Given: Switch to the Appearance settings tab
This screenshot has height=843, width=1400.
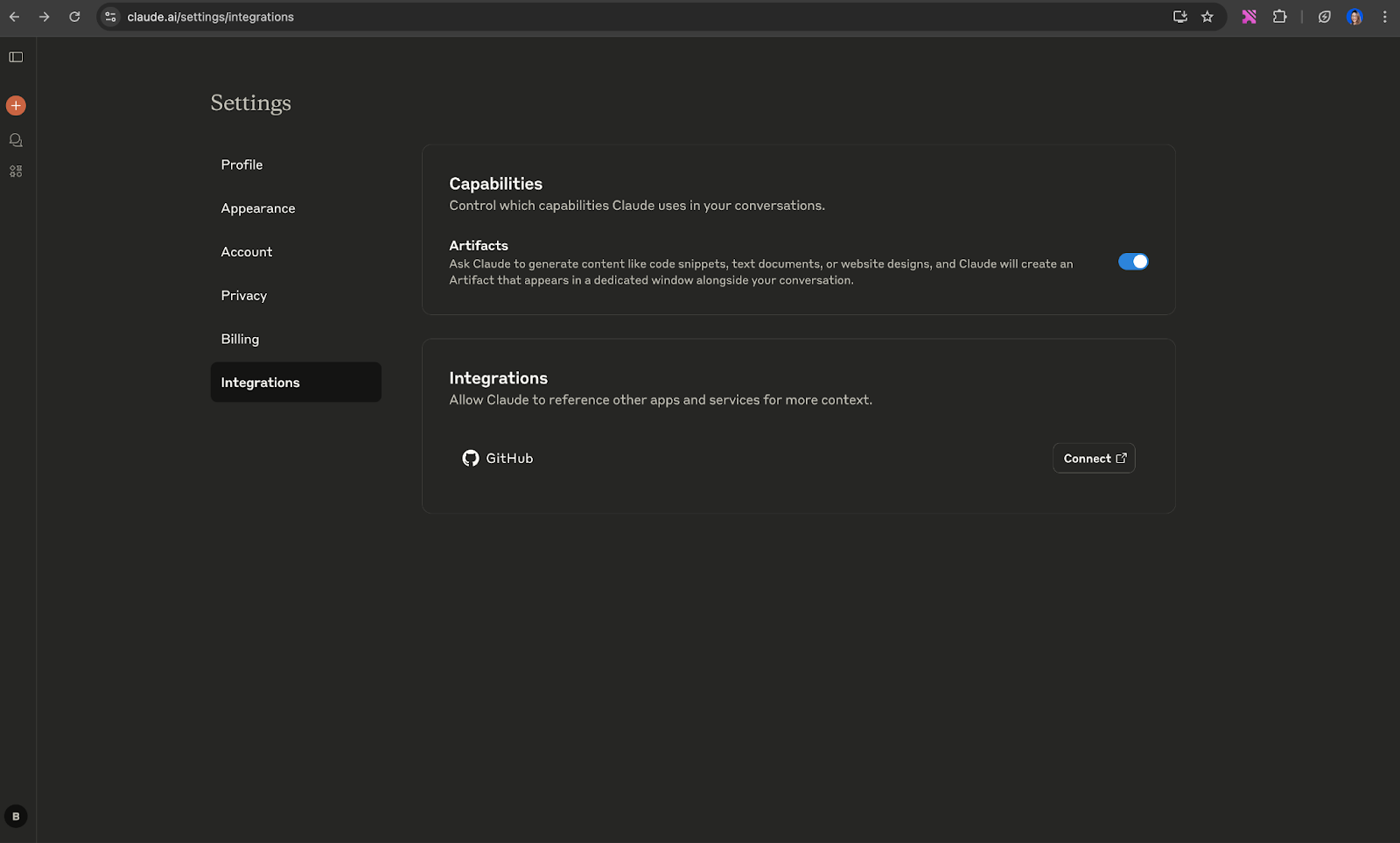Looking at the screenshot, I should coord(258,208).
